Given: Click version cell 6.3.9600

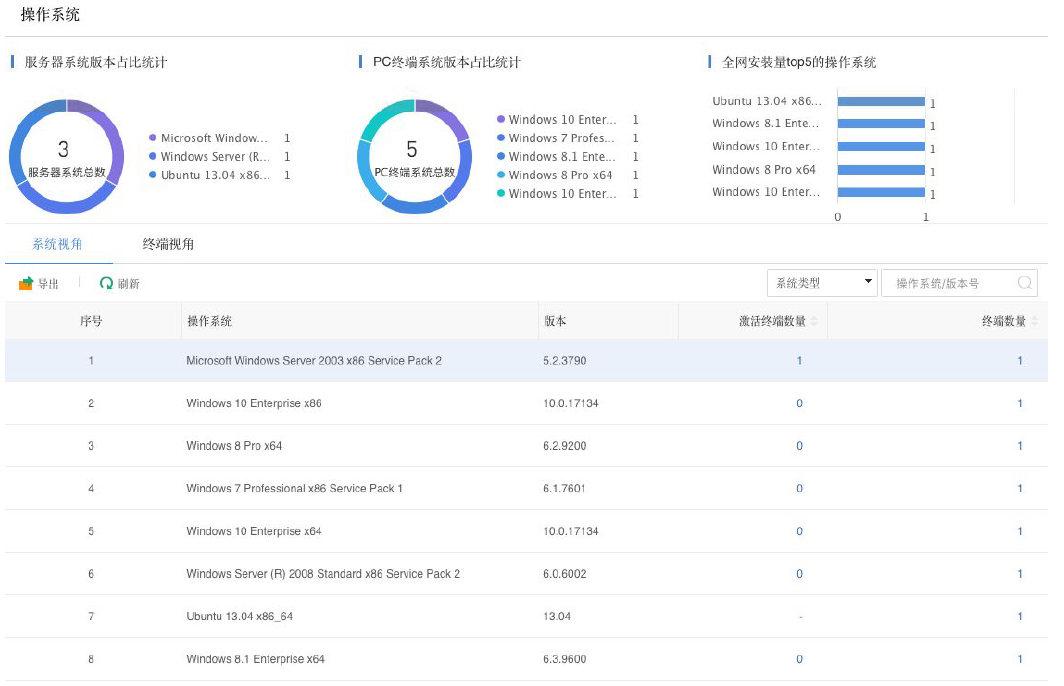Looking at the screenshot, I should (565, 659).
